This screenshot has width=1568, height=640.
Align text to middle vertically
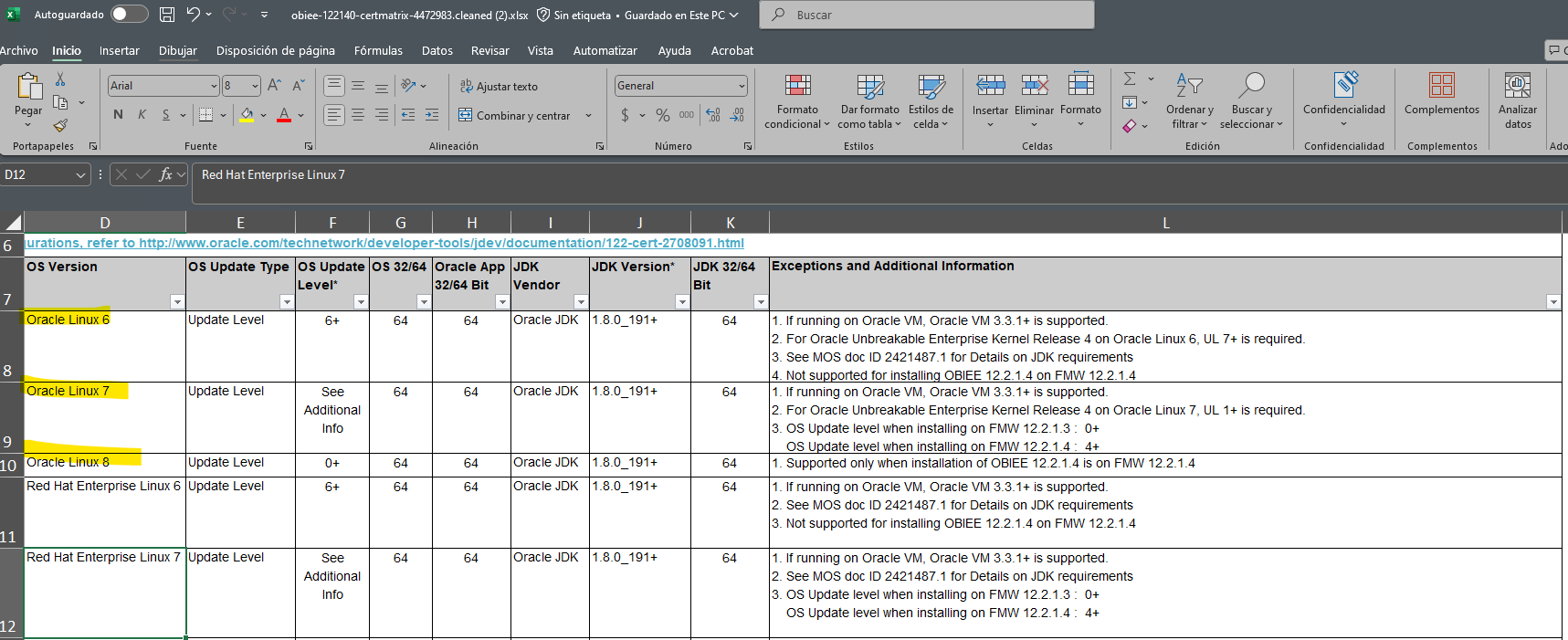[x=358, y=86]
